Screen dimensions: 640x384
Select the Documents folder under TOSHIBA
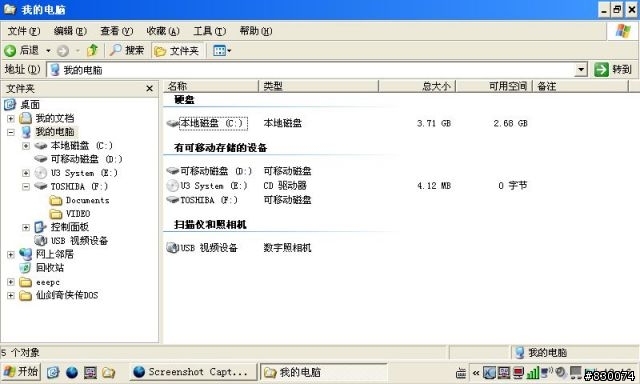point(88,200)
